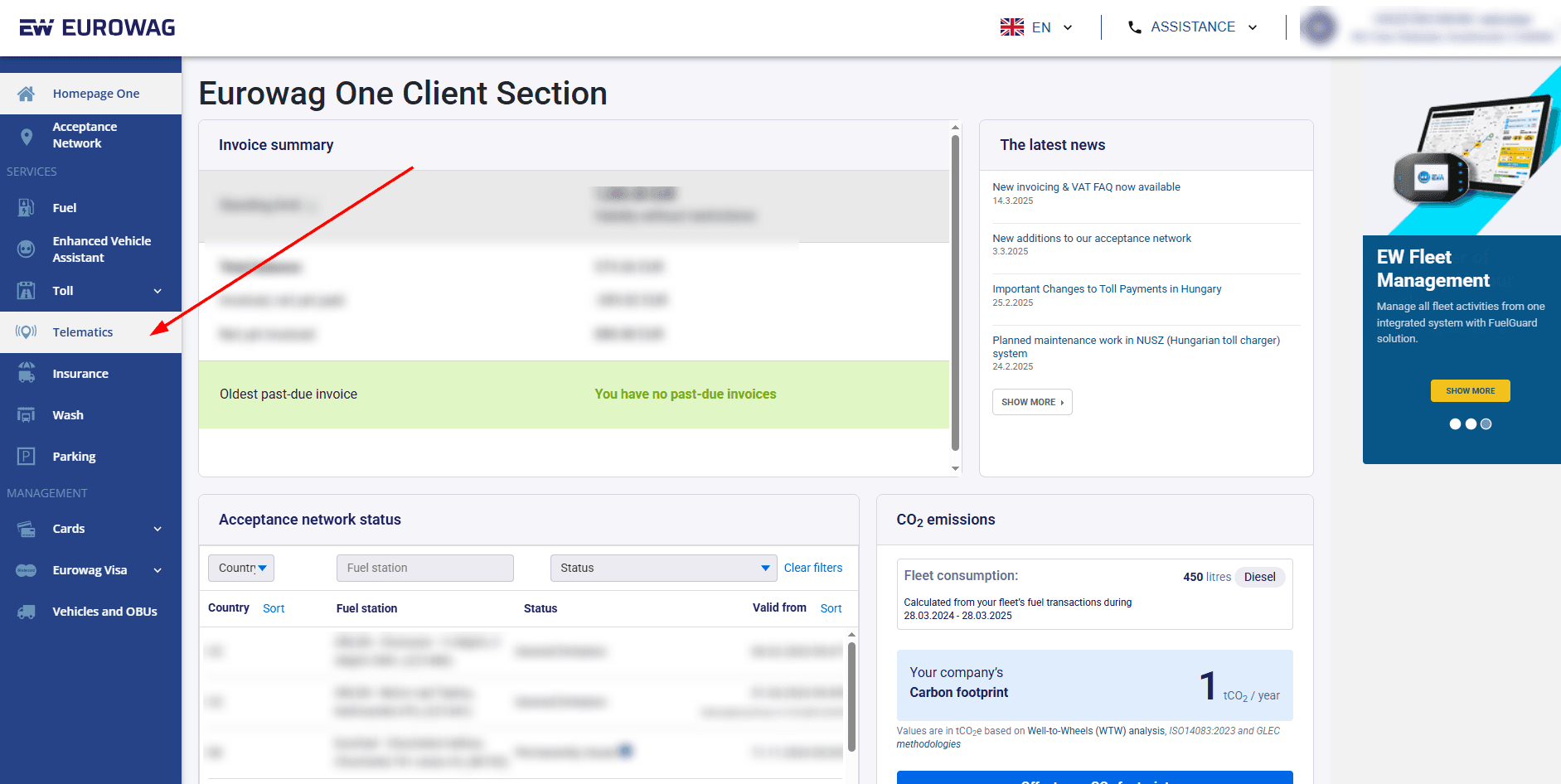
Task: Open Enhanced Vehicle Assistant menu item
Action: pos(91,249)
